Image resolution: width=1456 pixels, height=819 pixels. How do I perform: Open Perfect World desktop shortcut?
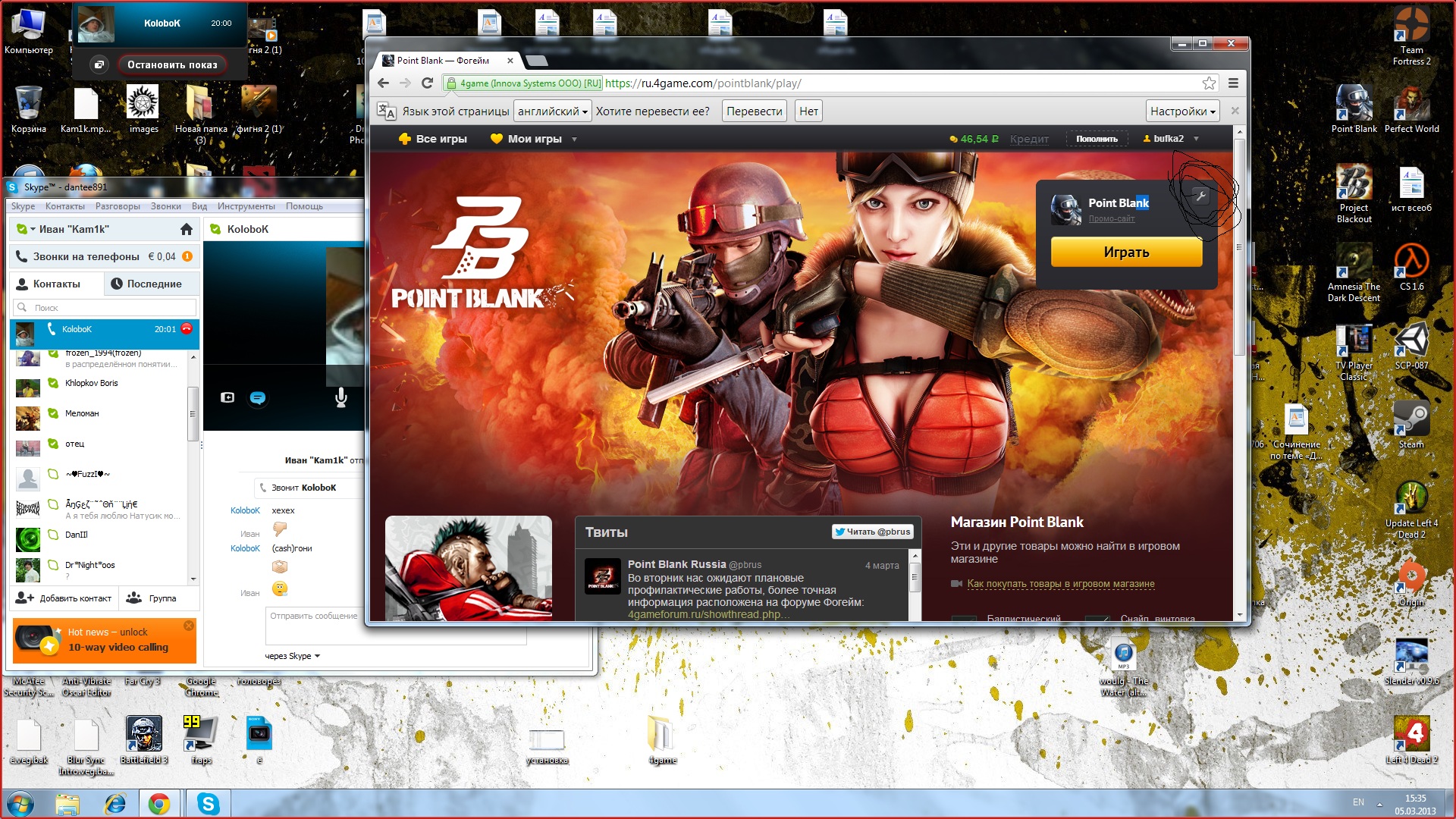1411,109
